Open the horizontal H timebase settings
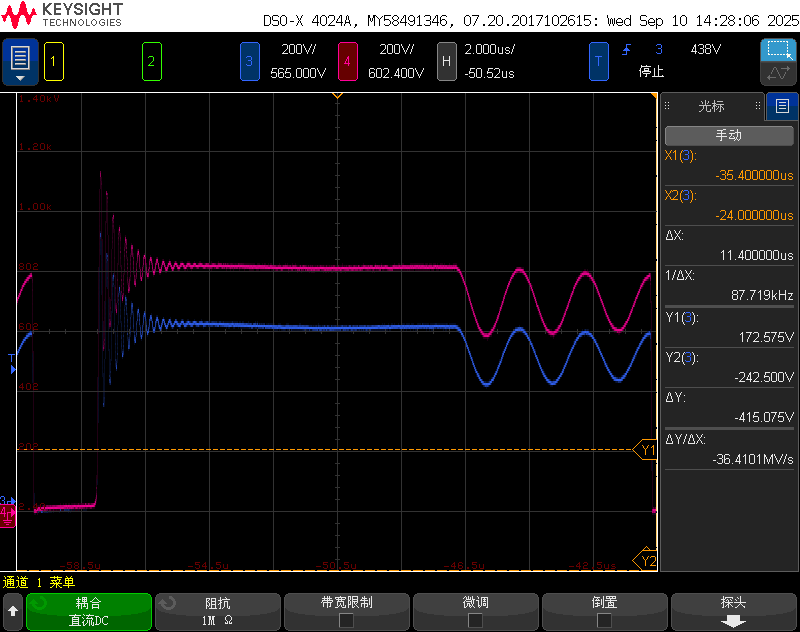800x632 pixels. coord(446,61)
